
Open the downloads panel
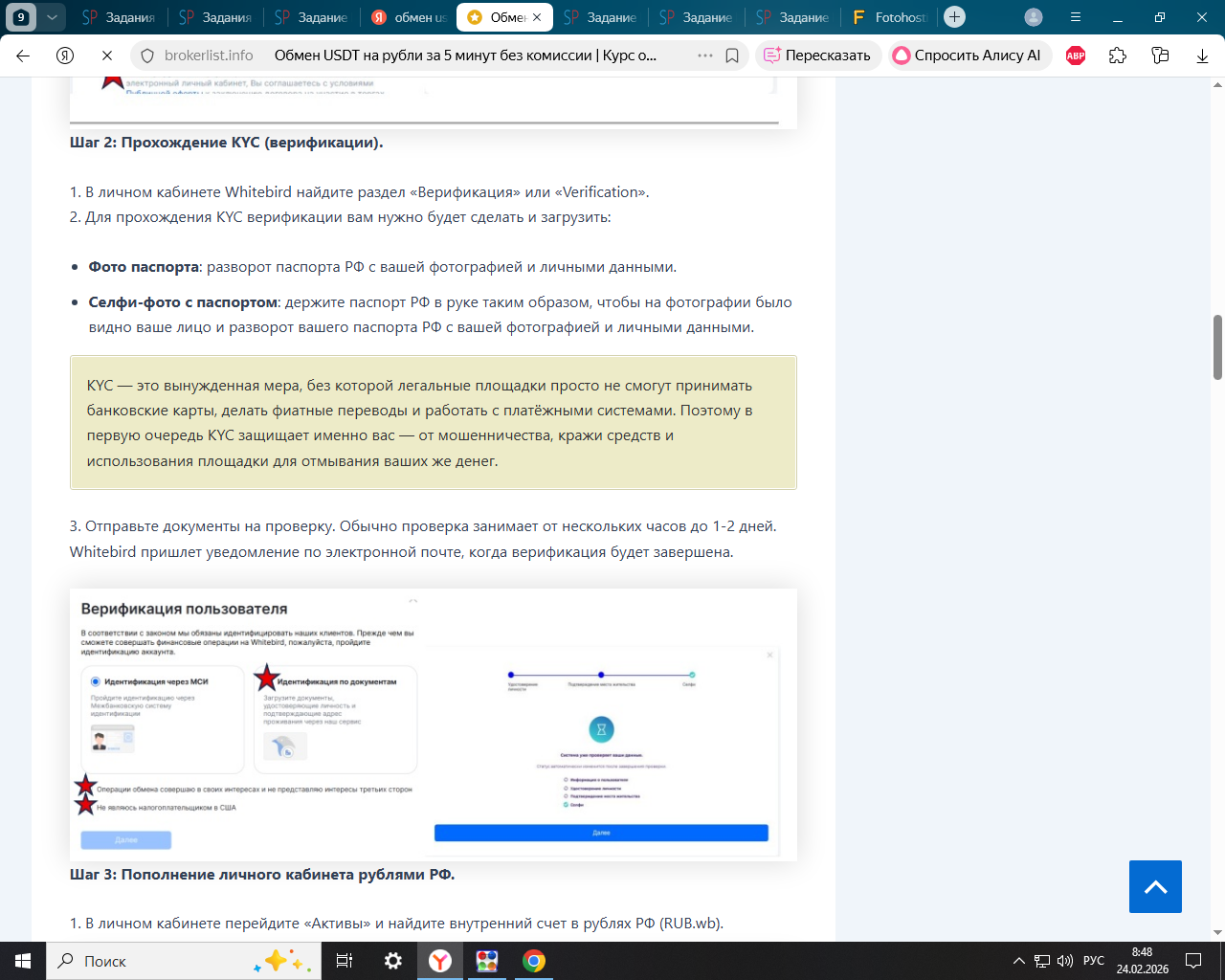pyautogui.click(x=1202, y=56)
